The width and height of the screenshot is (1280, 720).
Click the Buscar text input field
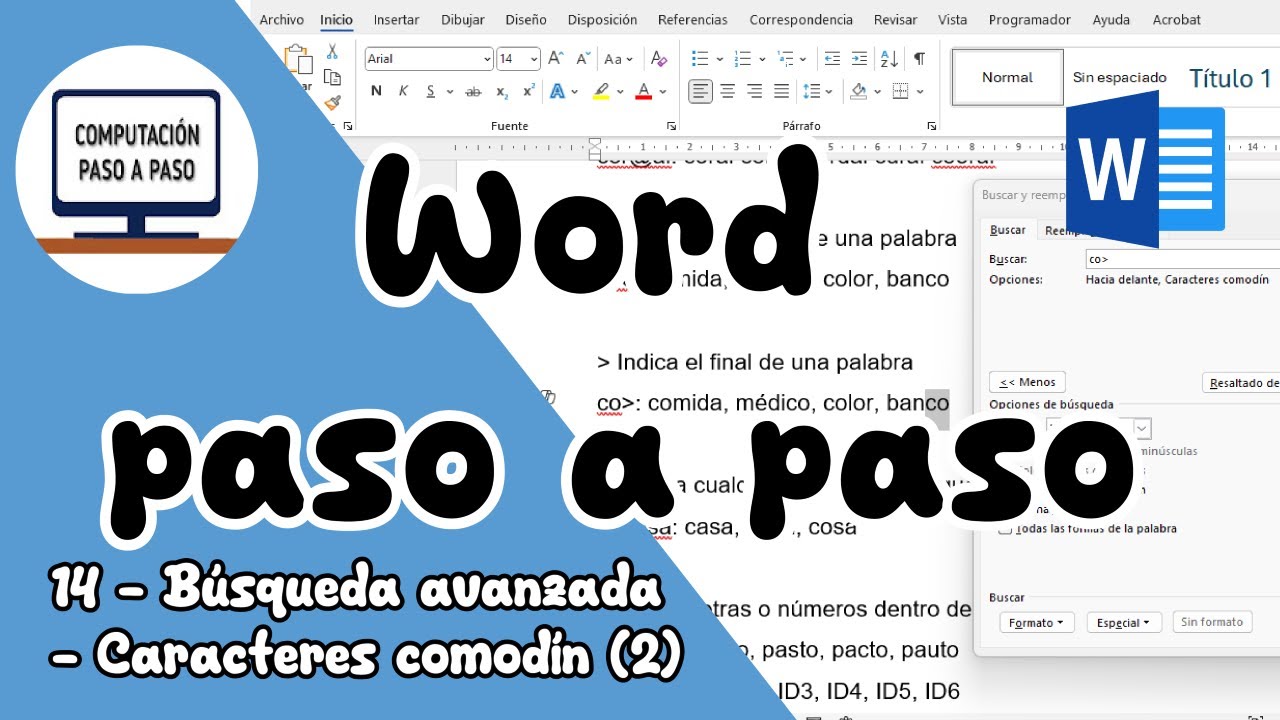[x=1182, y=259]
